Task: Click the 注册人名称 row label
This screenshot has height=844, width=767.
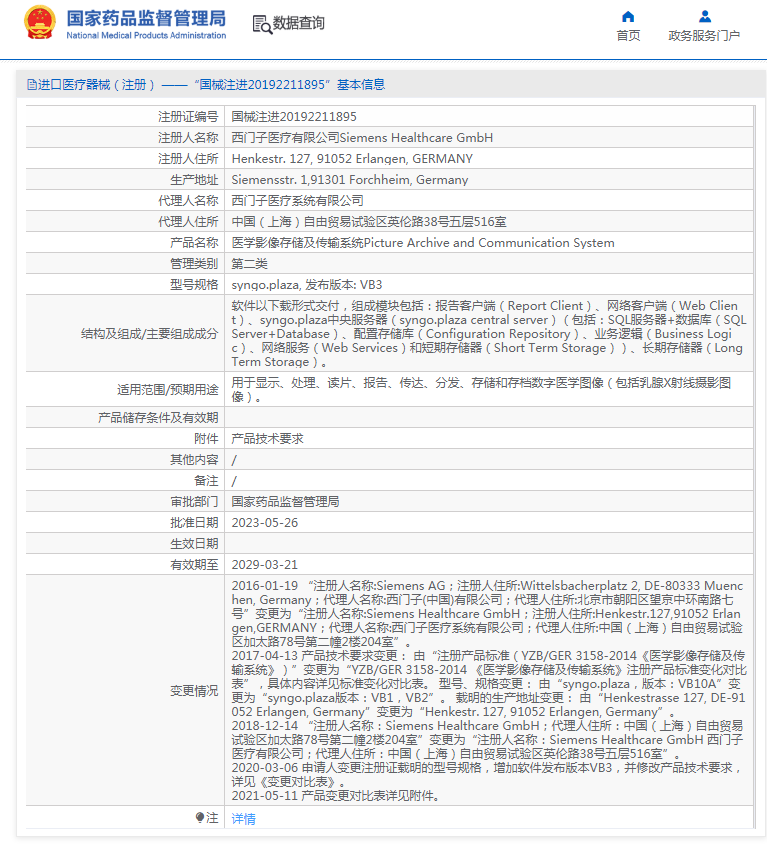Action: coord(188,138)
